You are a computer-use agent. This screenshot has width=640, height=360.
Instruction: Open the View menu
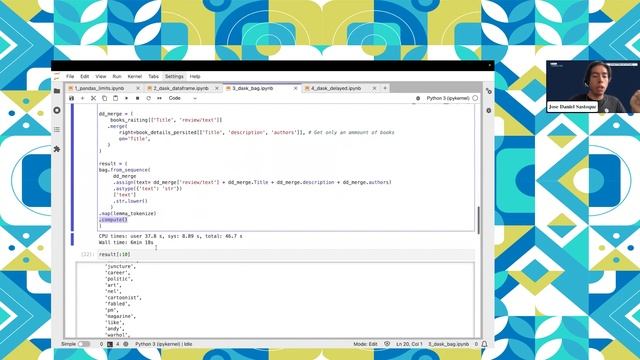pos(101,76)
